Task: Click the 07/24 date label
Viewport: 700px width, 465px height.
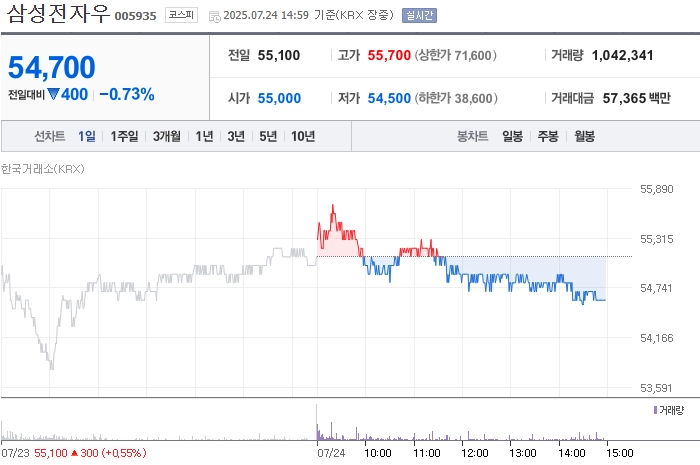Action: point(331,453)
